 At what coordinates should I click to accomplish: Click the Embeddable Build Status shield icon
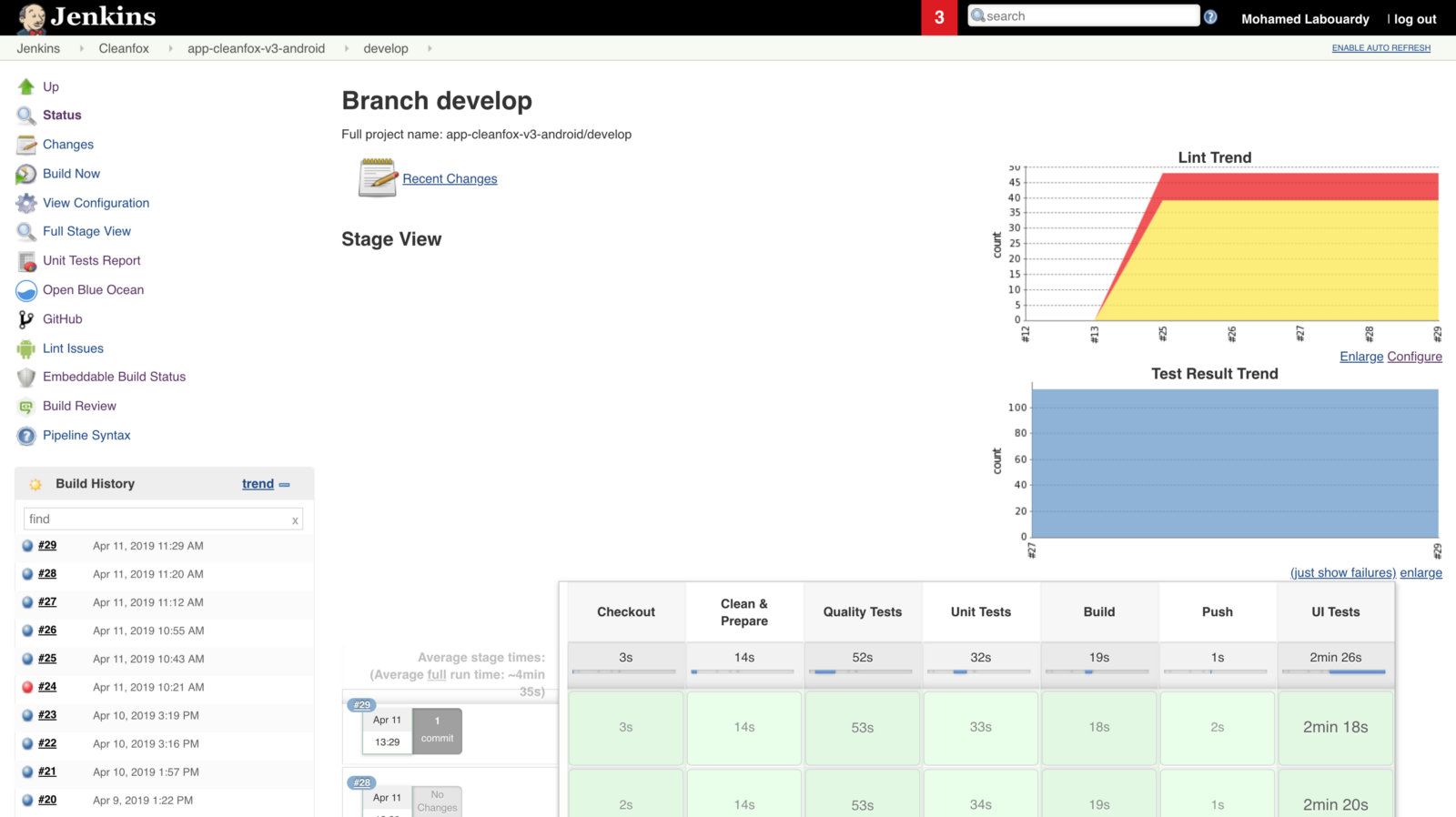[x=26, y=377]
